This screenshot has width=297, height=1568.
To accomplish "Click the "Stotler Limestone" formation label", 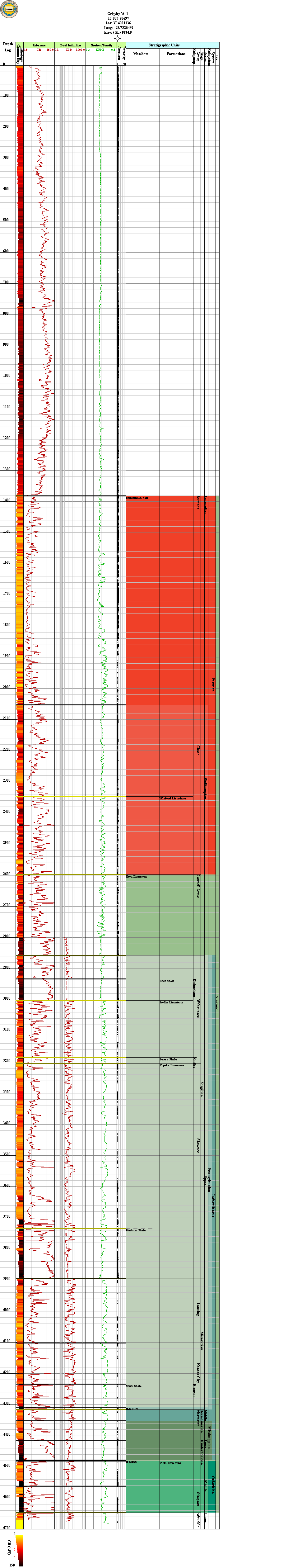I will [171, 1002].
